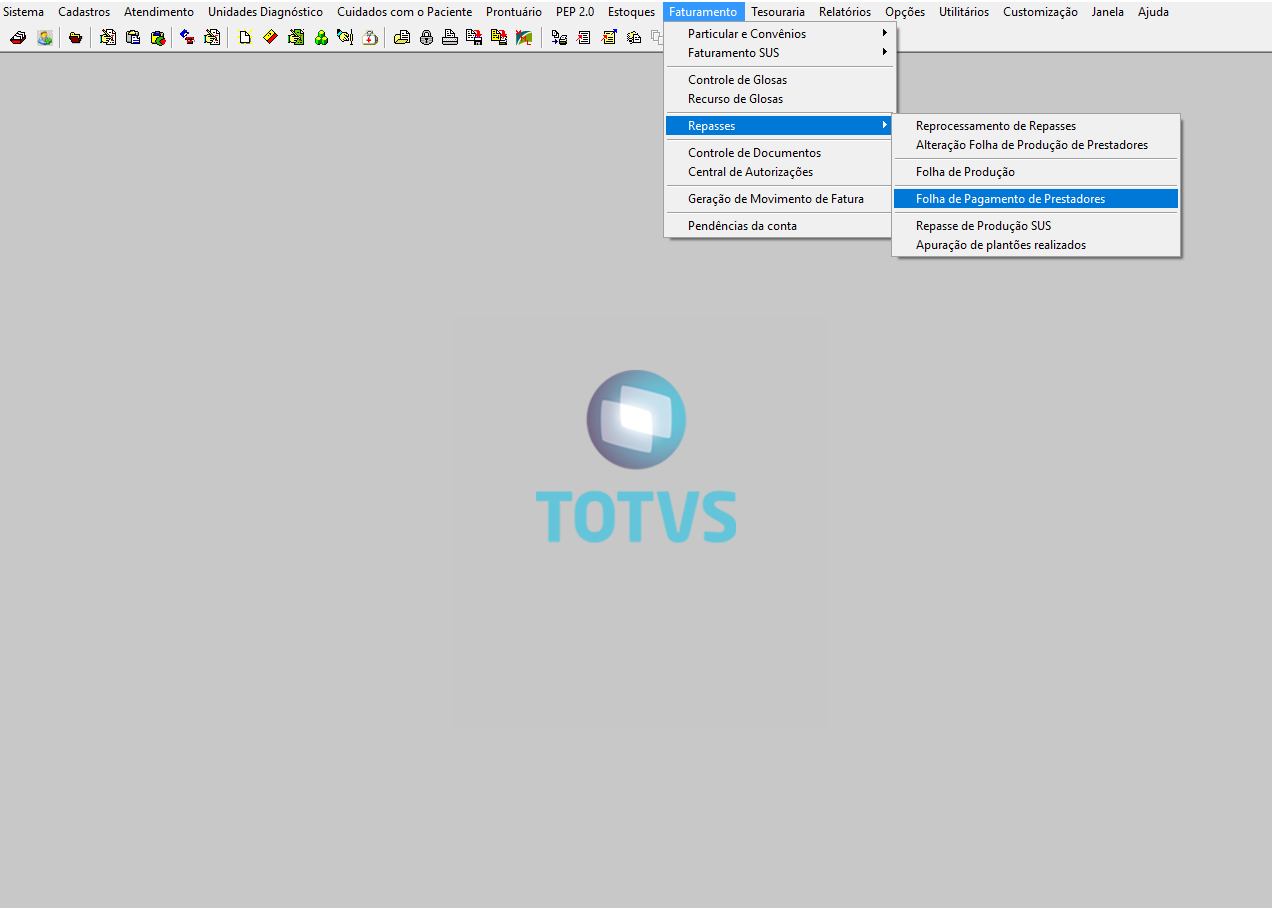The image size is (1272, 908).
Task: Click the green people group toolbar icon
Action: pos(321,38)
